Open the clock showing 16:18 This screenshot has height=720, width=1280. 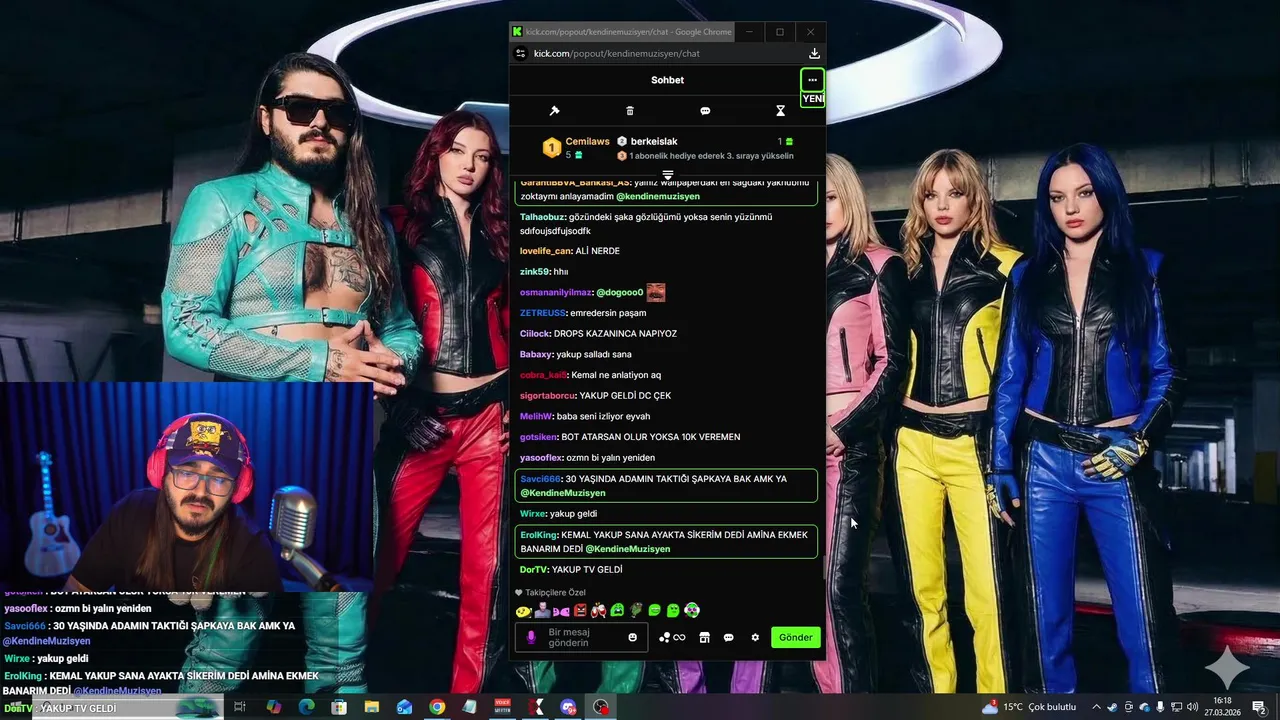click(1222, 707)
